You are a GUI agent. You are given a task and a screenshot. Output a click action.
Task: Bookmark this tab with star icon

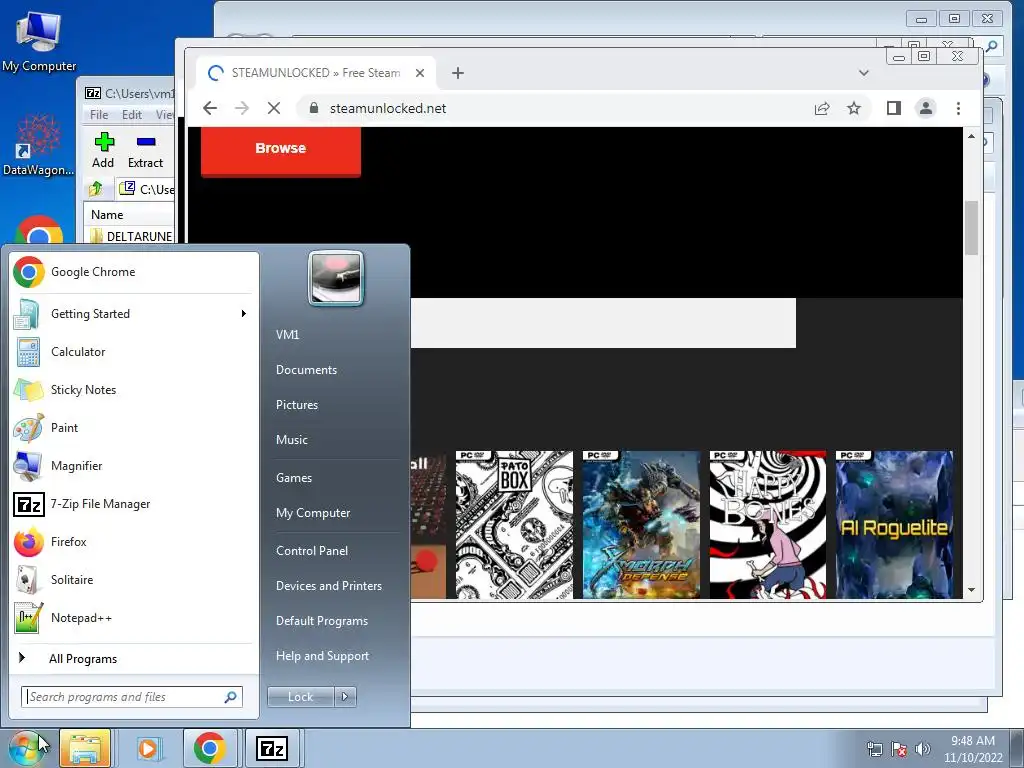pyautogui.click(x=854, y=108)
